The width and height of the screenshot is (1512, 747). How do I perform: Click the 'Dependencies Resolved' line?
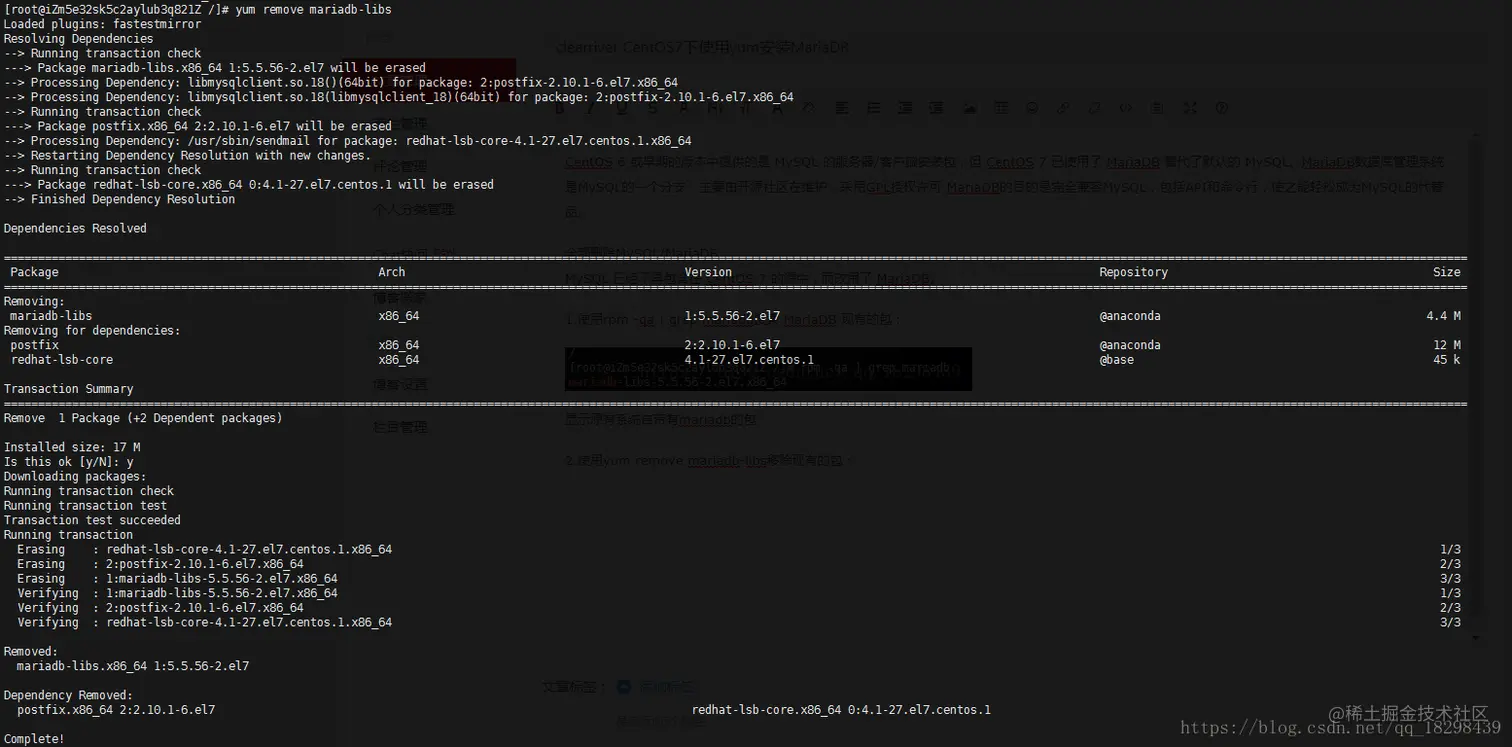coord(75,228)
